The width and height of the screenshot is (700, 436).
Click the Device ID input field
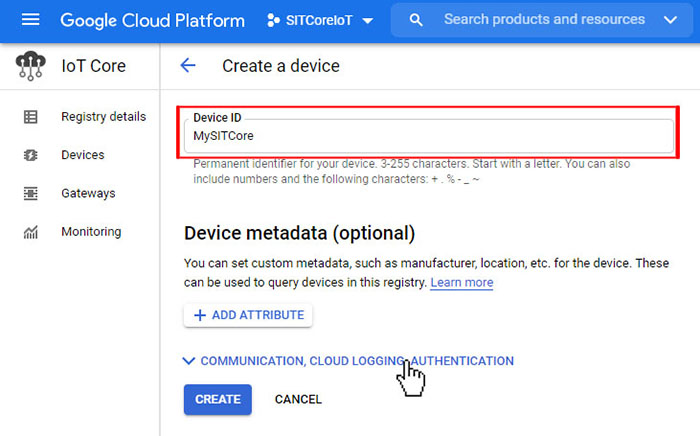coord(429,136)
